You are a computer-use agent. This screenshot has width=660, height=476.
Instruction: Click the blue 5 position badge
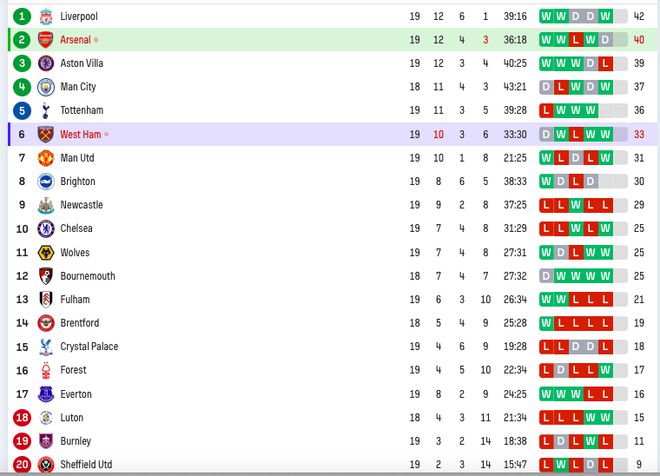[x=22, y=111]
